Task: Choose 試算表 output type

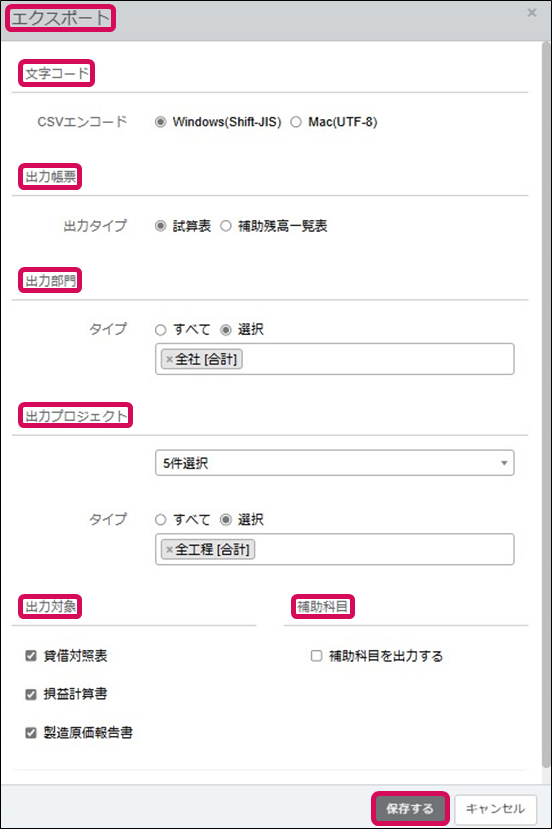Action: [160, 226]
